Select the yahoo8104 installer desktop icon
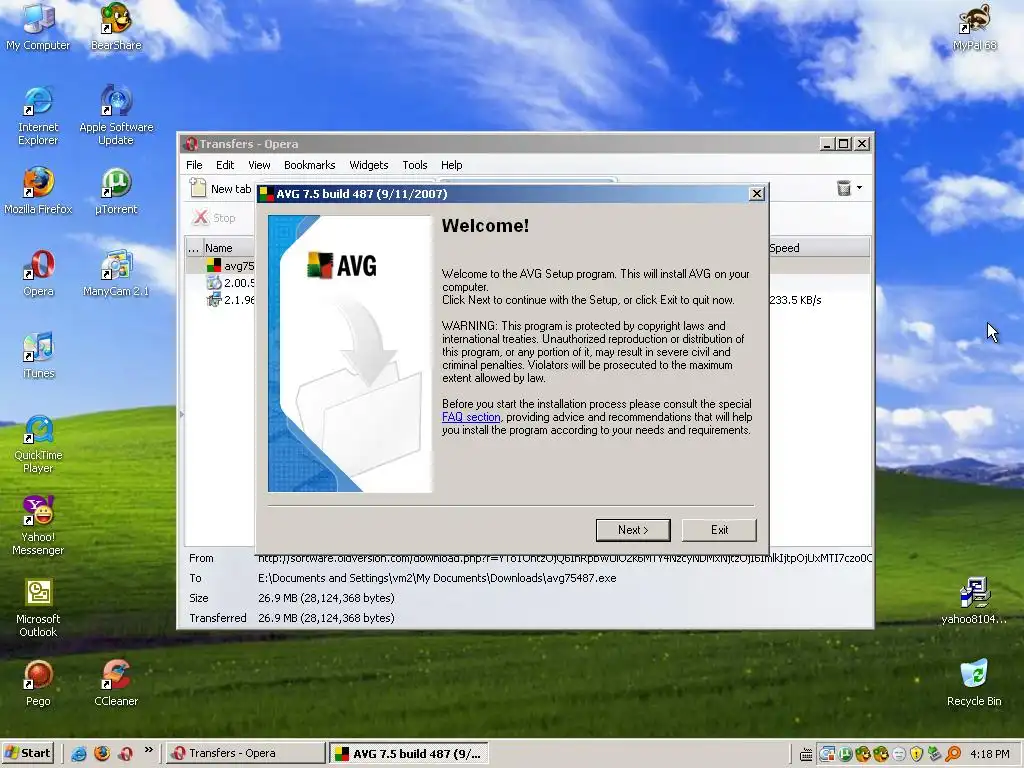 pyautogui.click(x=974, y=601)
